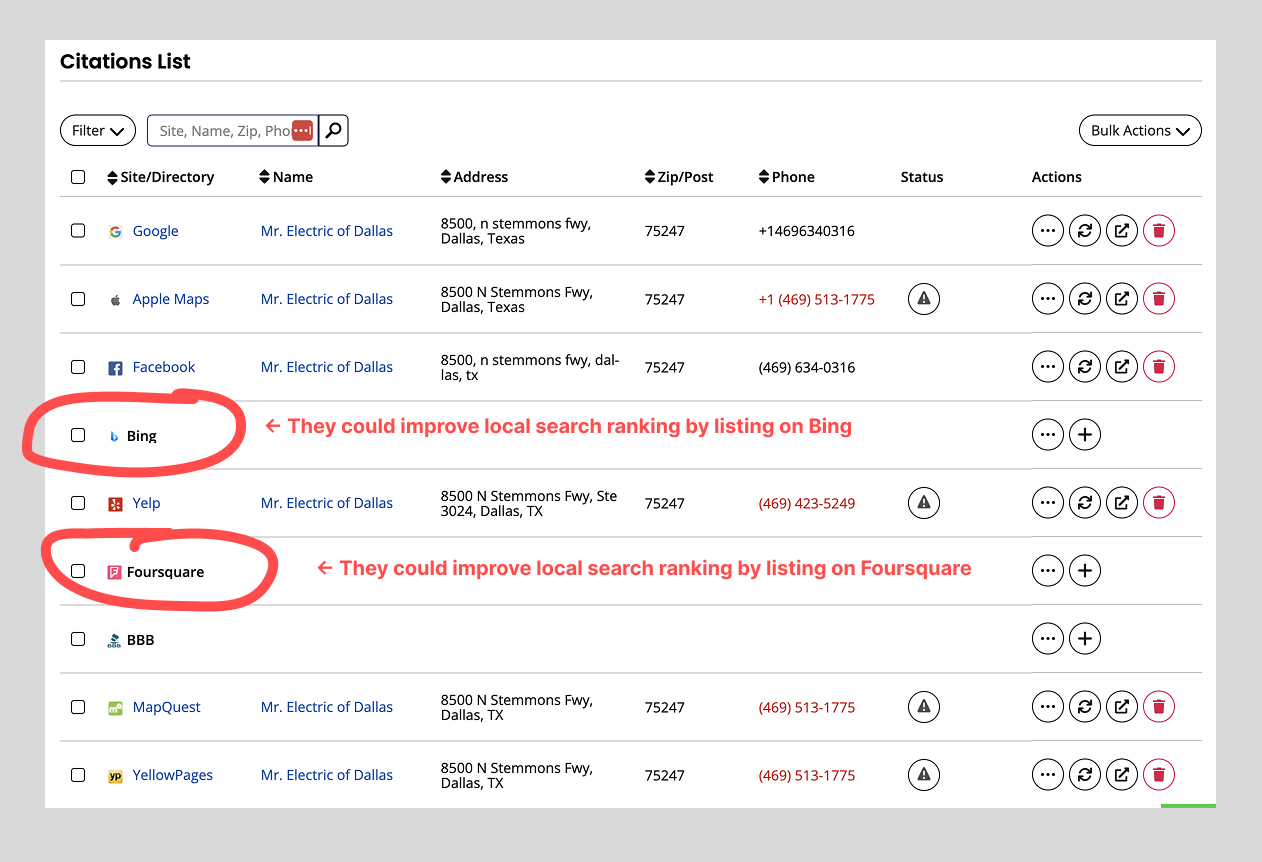Delete the MapQuest citation

point(1159,707)
